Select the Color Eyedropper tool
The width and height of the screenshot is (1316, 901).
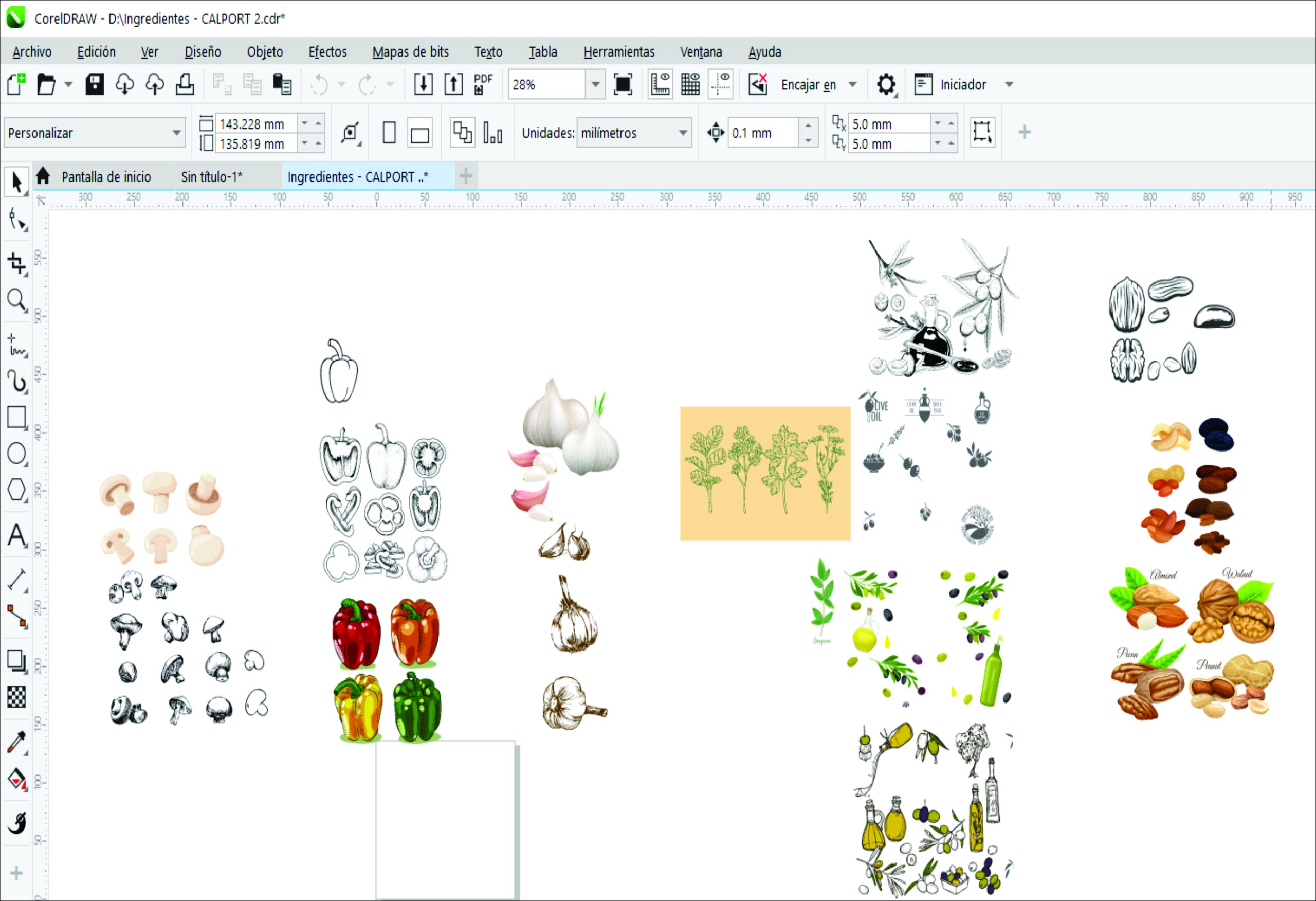(16, 742)
